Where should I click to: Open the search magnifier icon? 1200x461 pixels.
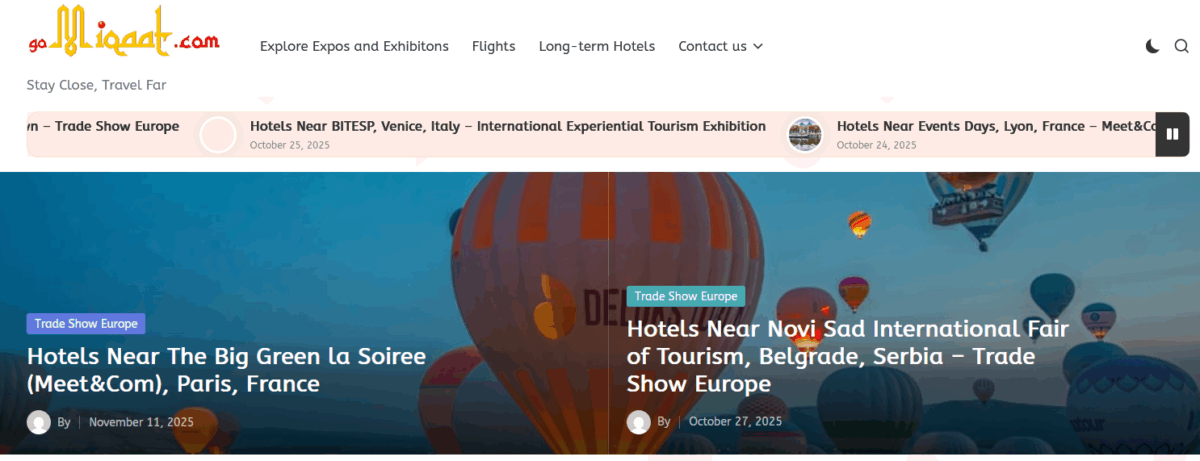click(x=1181, y=46)
